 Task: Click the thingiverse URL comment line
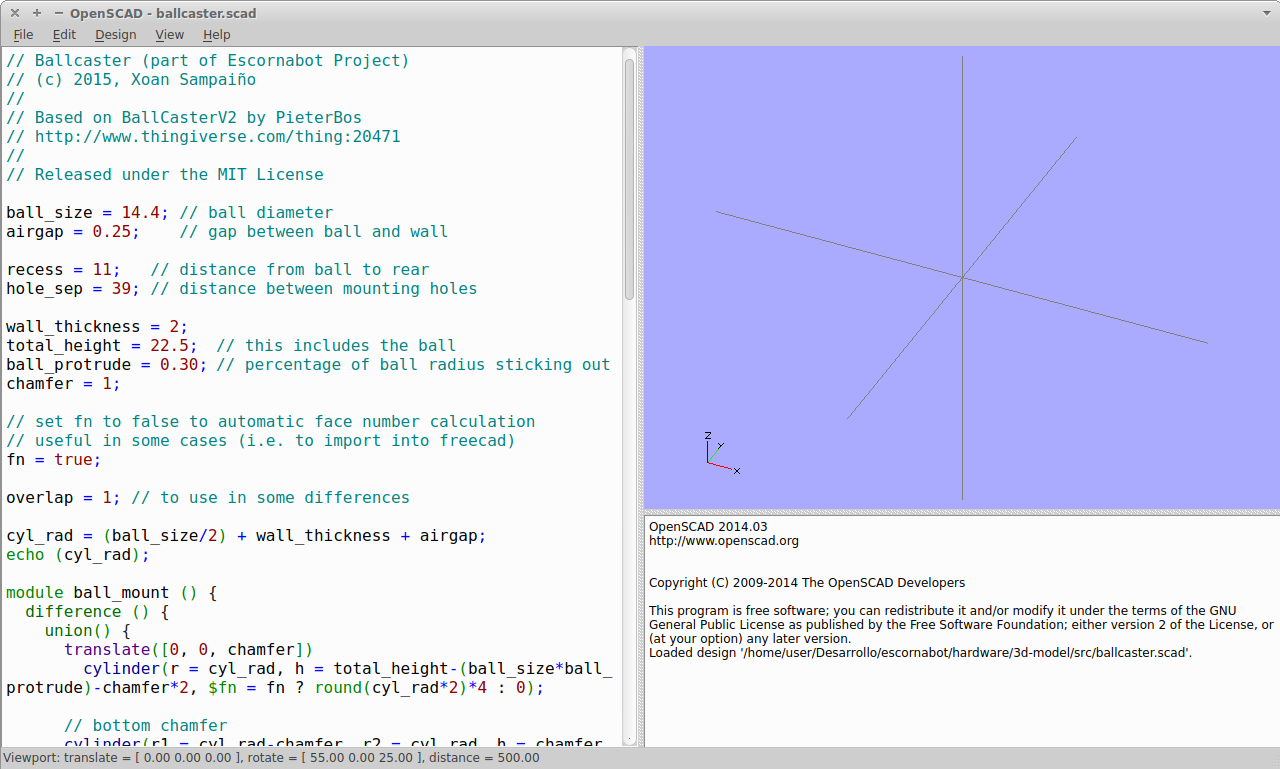point(203,137)
